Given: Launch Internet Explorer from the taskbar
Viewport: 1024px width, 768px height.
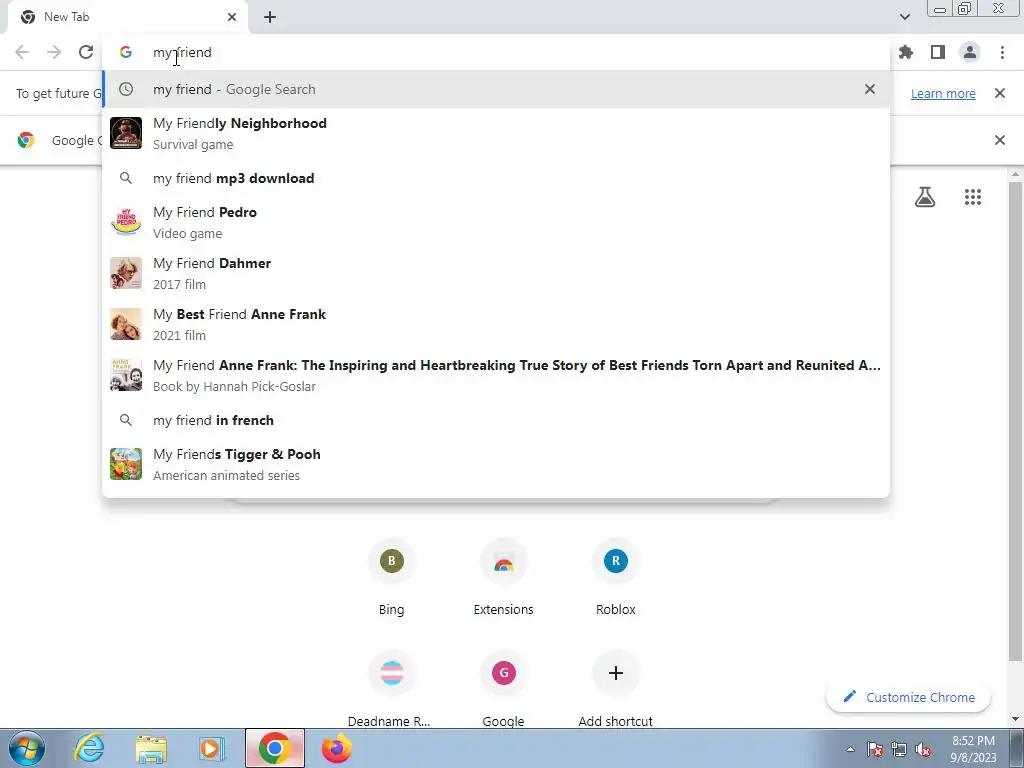Looking at the screenshot, I should (x=89, y=748).
